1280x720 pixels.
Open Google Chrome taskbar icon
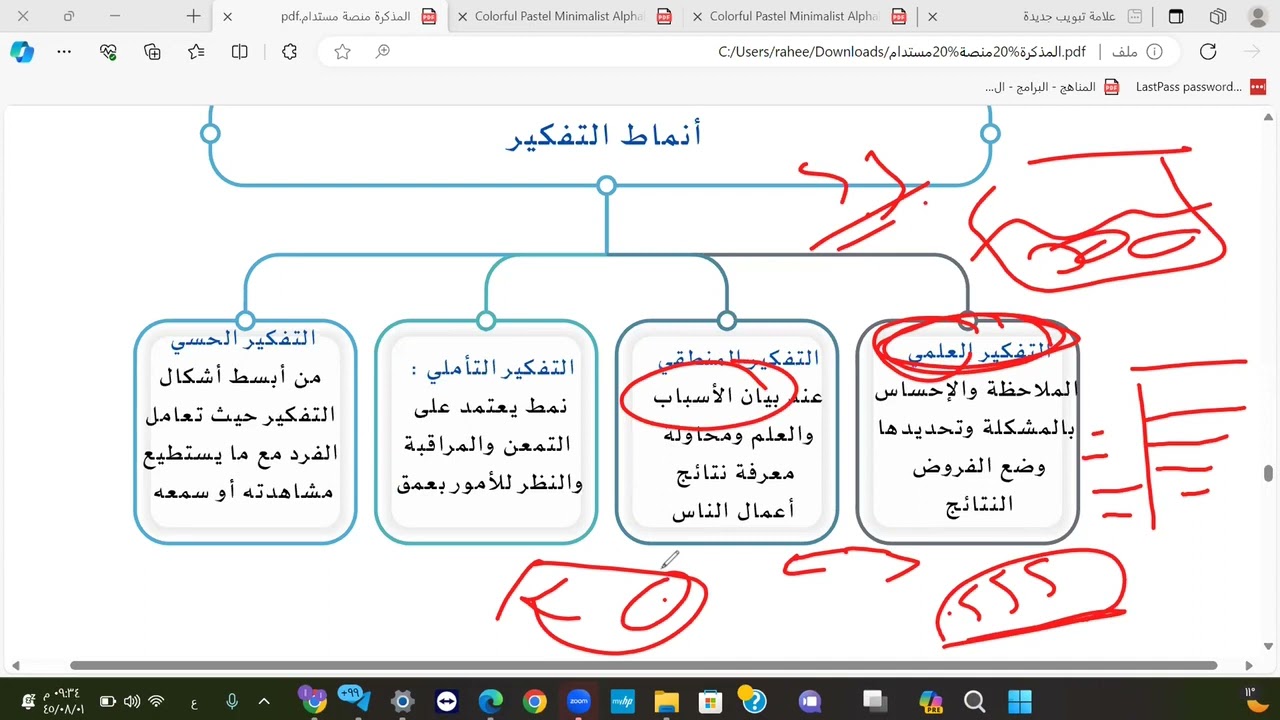[534, 701]
